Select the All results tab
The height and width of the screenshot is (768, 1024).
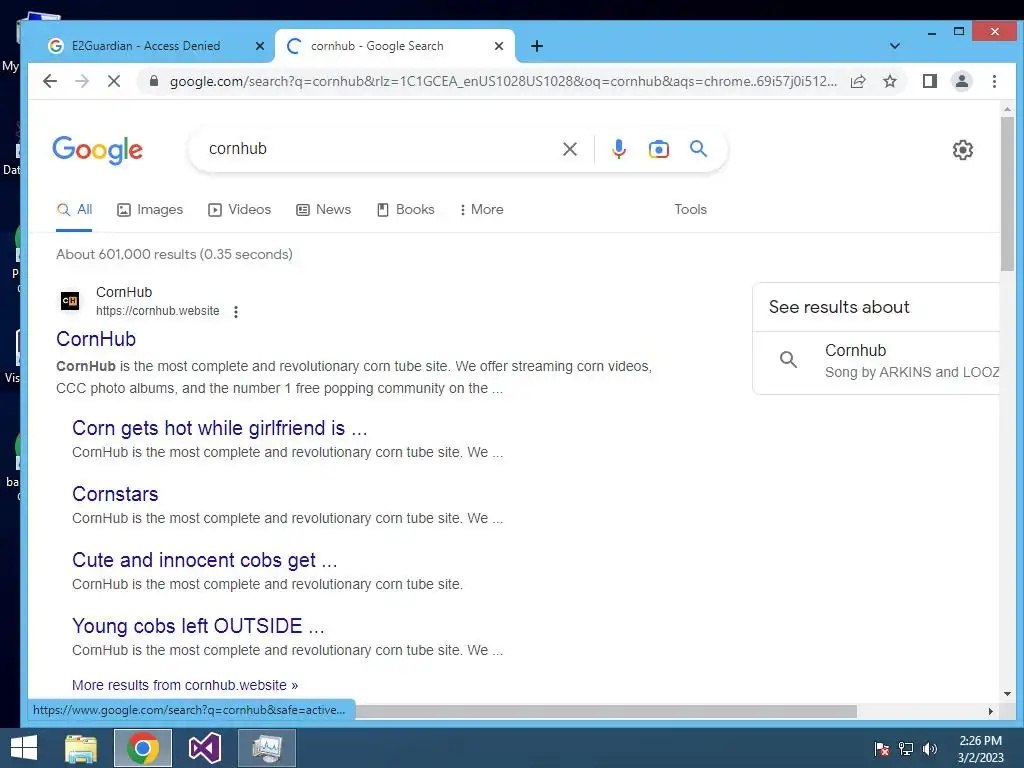pyautogui.click(x=74, y=210)
